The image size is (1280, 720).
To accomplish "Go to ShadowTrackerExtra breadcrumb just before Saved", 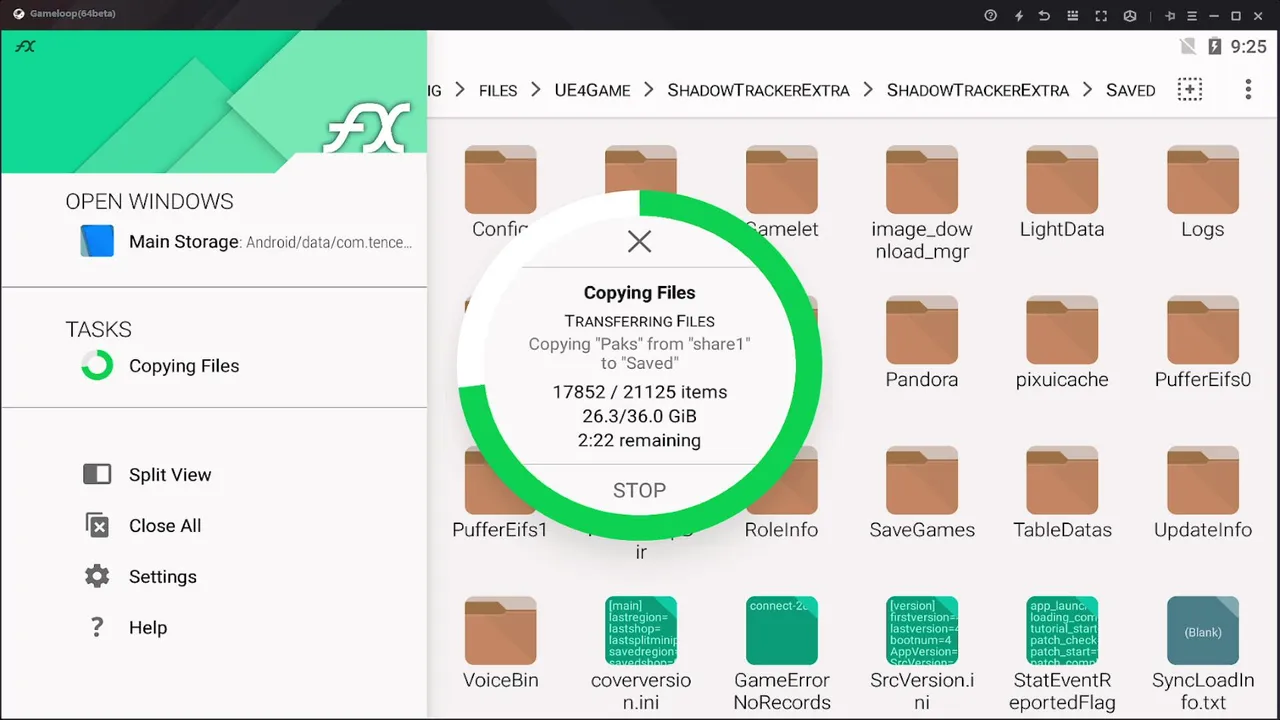I will pos(978,90).
